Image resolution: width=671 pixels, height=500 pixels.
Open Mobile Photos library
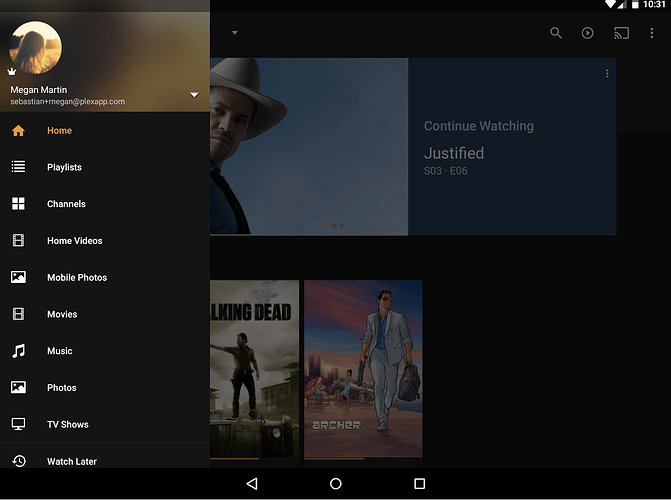(105, 277)
